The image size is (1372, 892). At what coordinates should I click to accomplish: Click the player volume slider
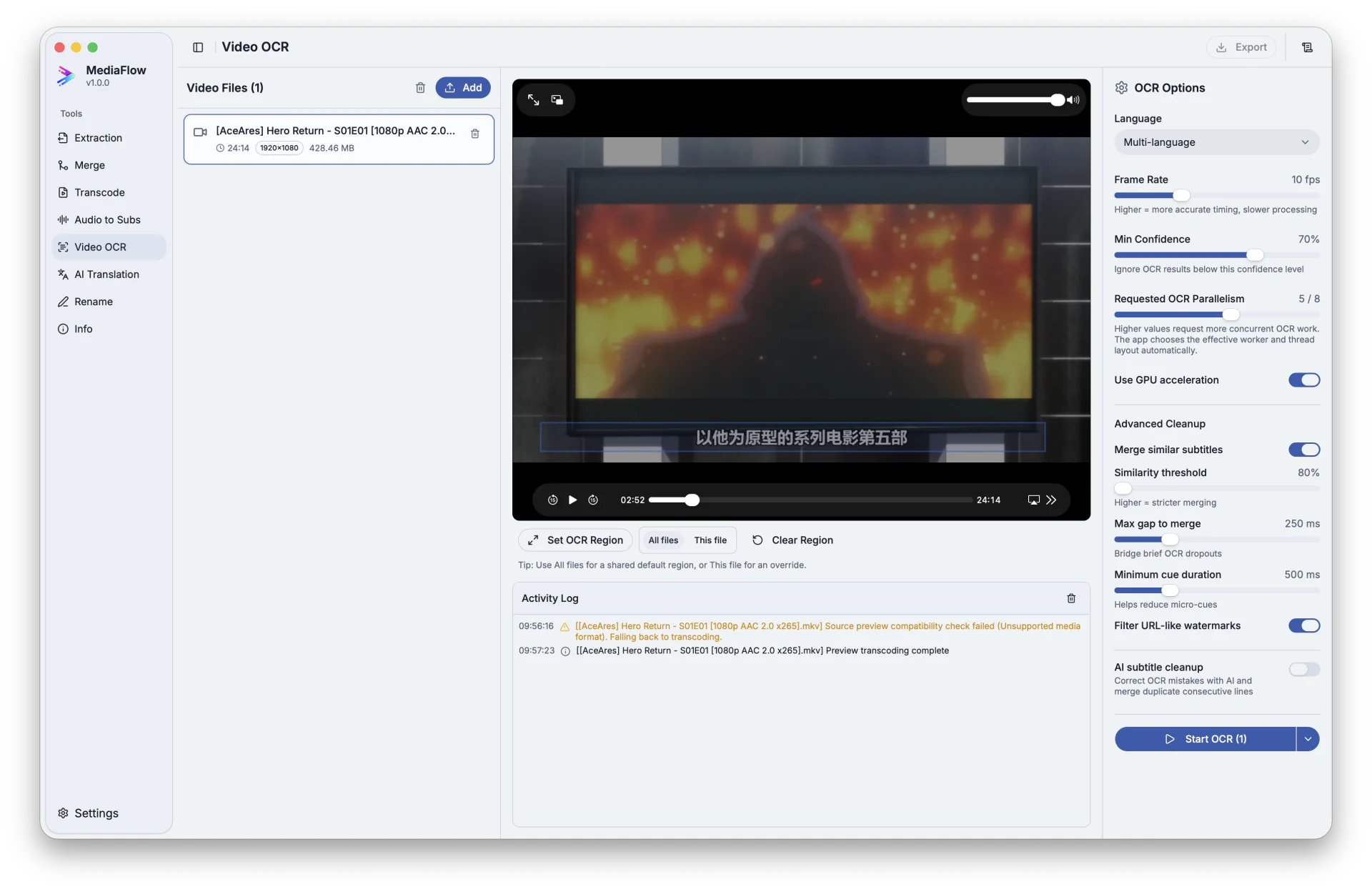click(x=1015, y=100)
